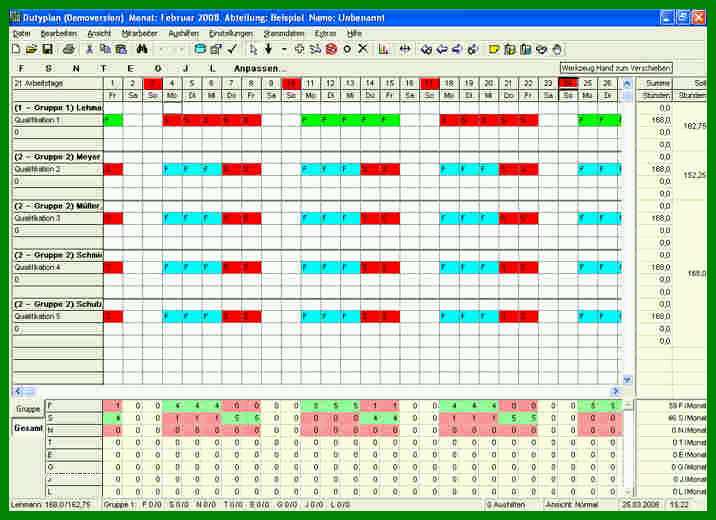Click the black down arrow tool
The height and width of the screenshot is (520, 716).
tap(268, 49)
